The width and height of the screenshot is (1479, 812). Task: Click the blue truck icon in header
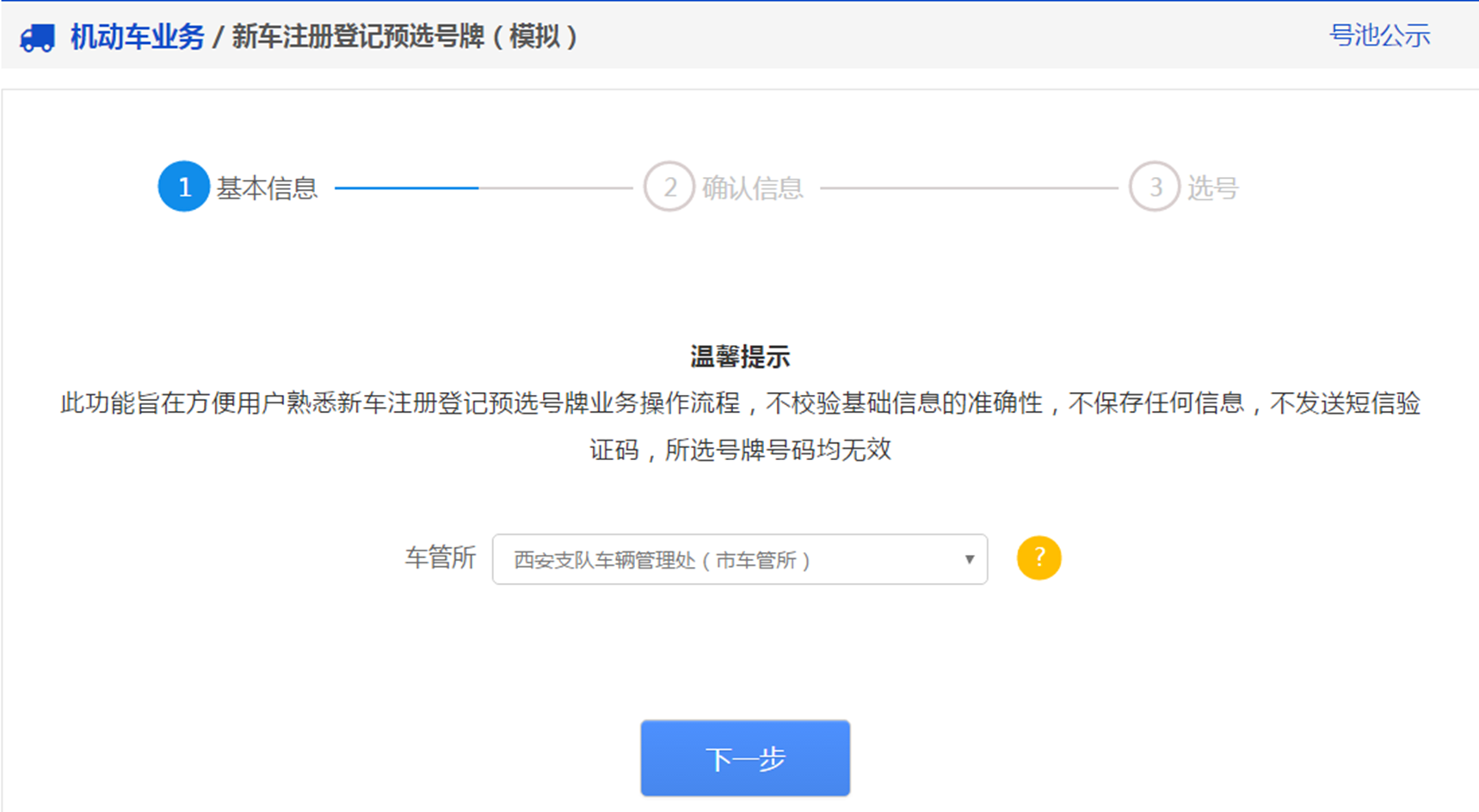click(37, 38)
